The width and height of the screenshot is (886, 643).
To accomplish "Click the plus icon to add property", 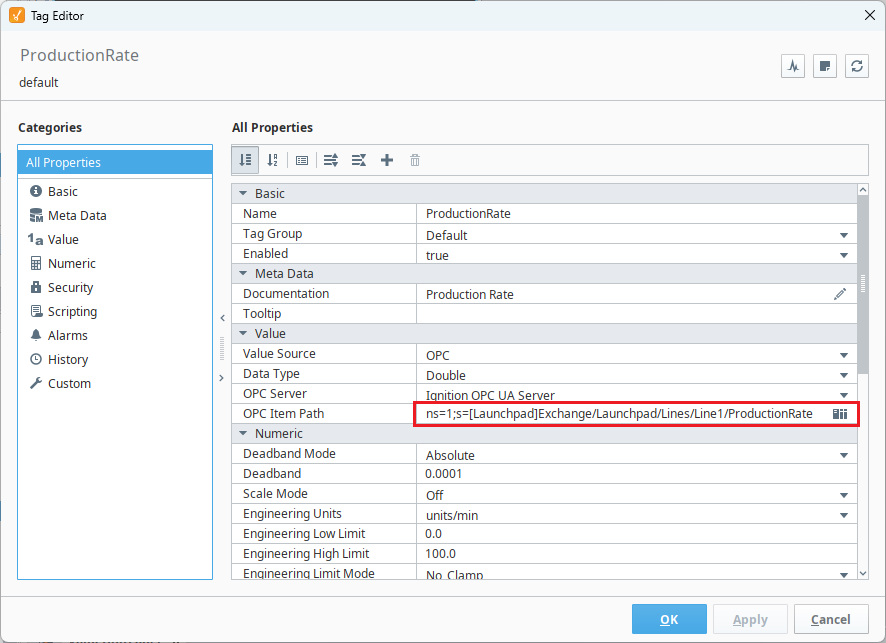I will pos(387,160).
